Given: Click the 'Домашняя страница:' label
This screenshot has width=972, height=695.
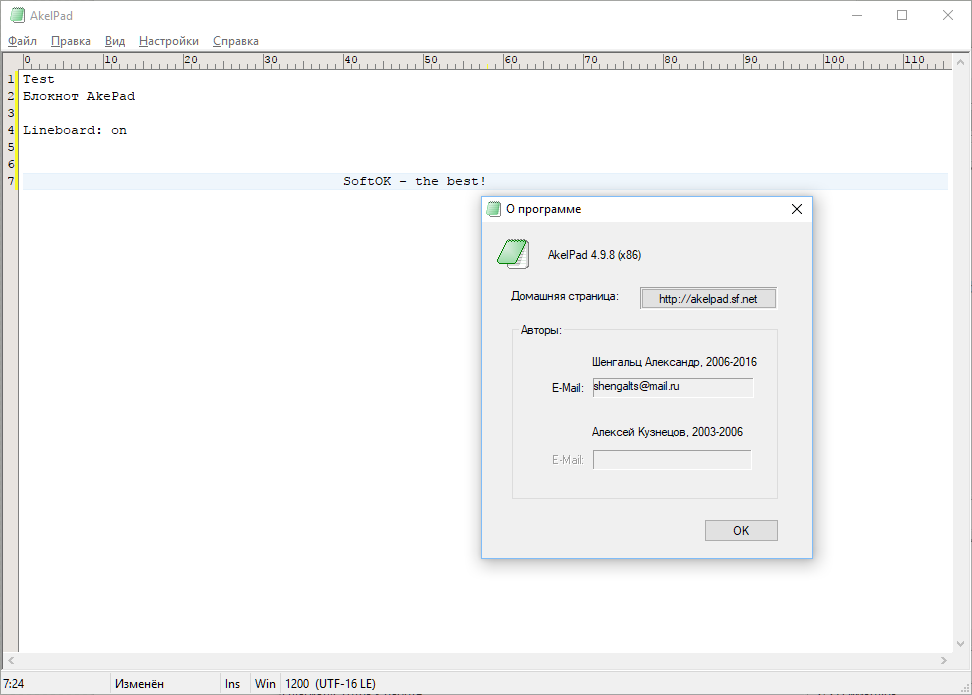Looking at the screenshot, I should pos(565,296).
